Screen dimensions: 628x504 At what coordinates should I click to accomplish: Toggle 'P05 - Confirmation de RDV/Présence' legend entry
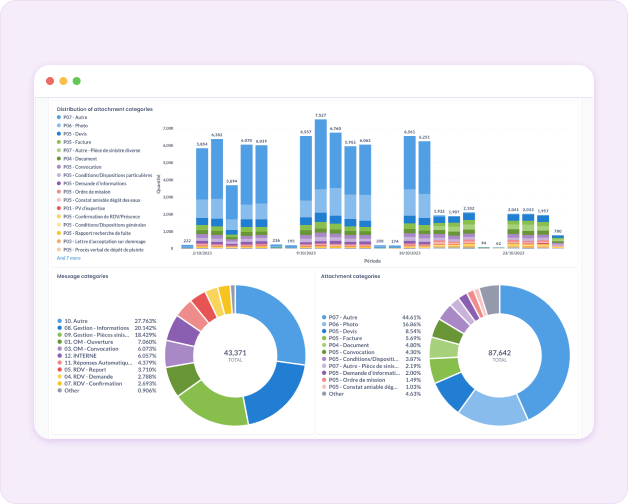[99, 217]
